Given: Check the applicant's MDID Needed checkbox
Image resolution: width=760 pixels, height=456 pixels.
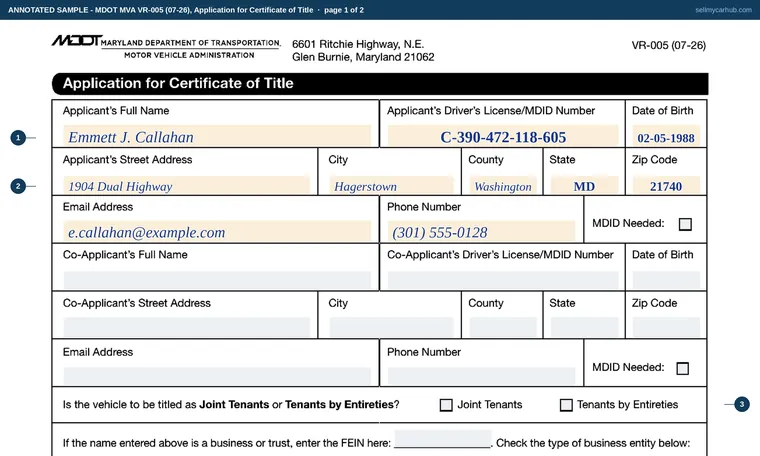Looking at the screenshot, I should (x=685, y=224).
